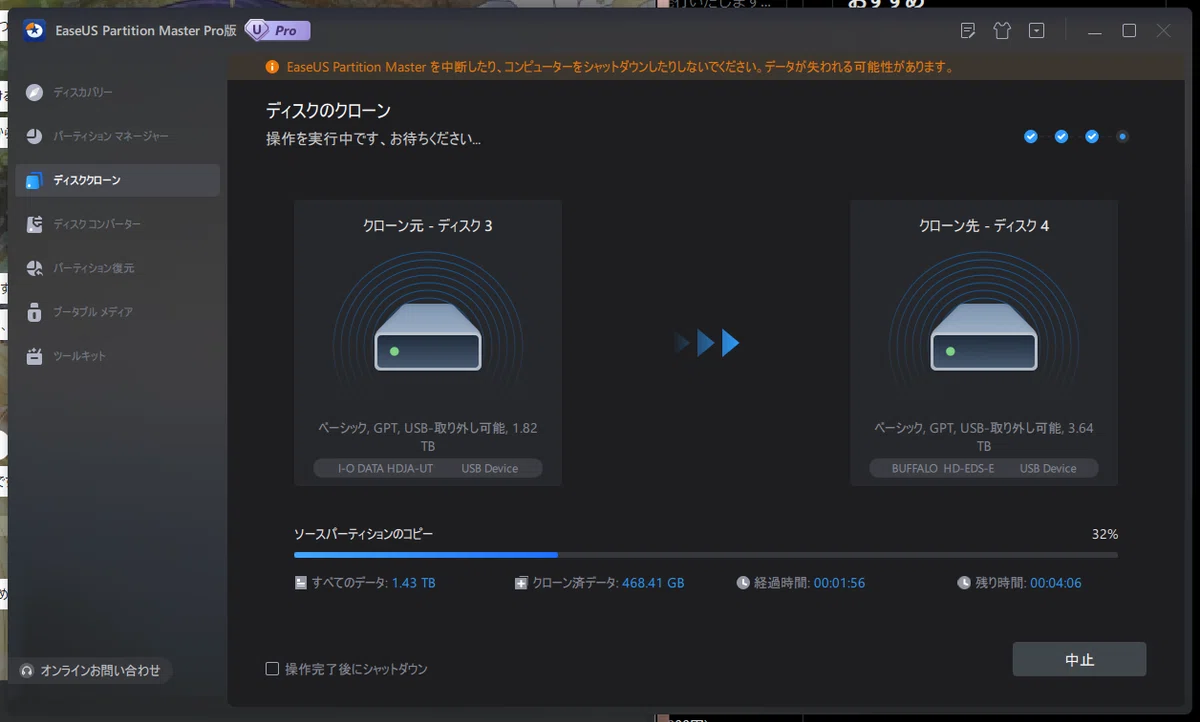Image resolution: width=1200 pixels, height=722 pixels.
Task: Open the dropdown menu box icon in title bar
Action: click(1037, 31)
